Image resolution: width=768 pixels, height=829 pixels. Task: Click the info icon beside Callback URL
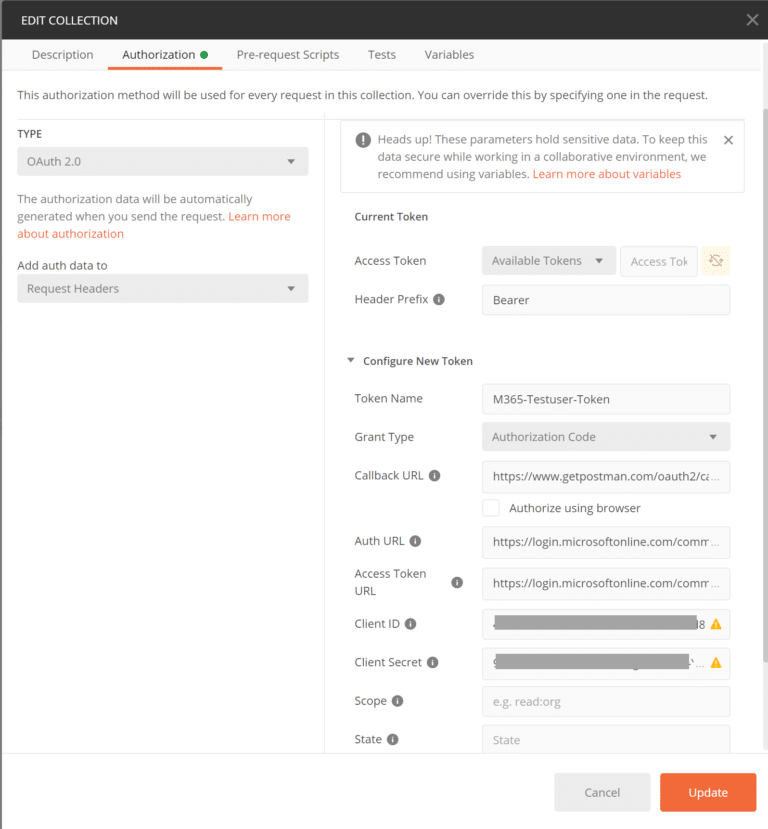[x=435, y=475]
